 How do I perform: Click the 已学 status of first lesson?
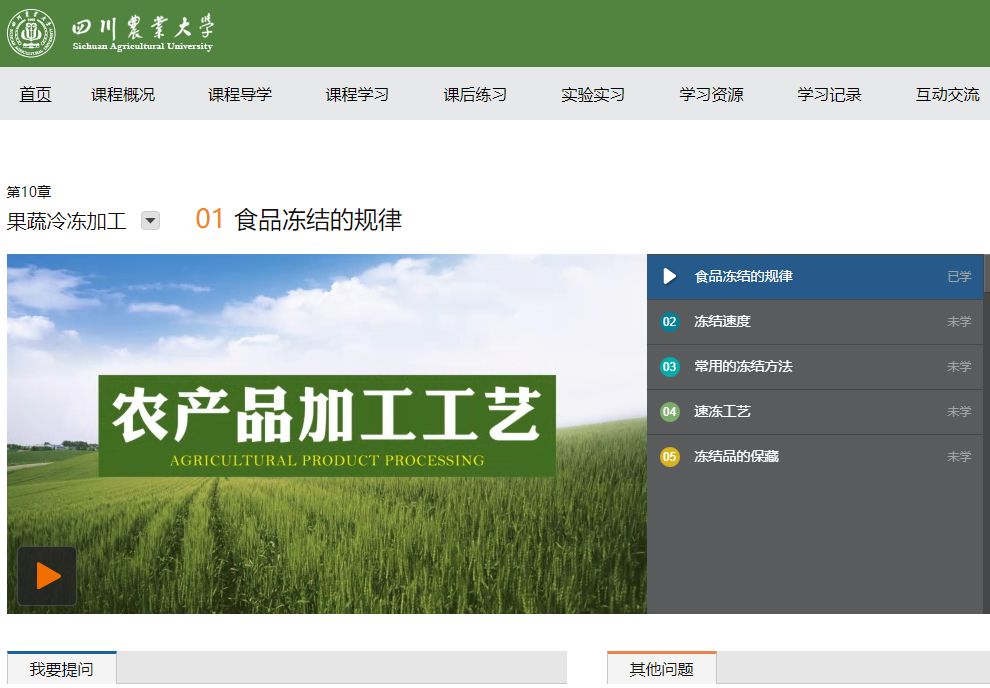click(959, 276)
